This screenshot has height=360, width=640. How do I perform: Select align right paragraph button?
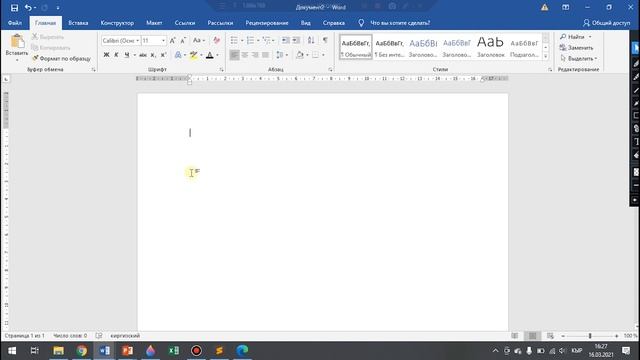[x=255, y=55]
